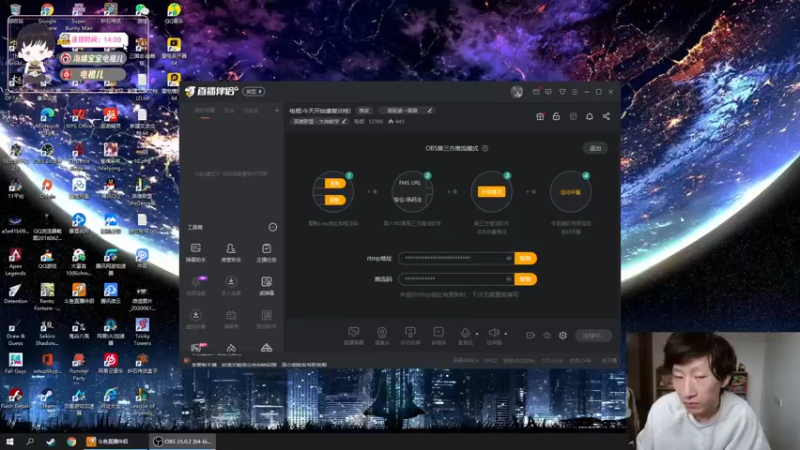Screen dimensions: 800x450
Task: Click the help icon beside OBS mode title
Action: pyautogui.click(x=485, y=148)
